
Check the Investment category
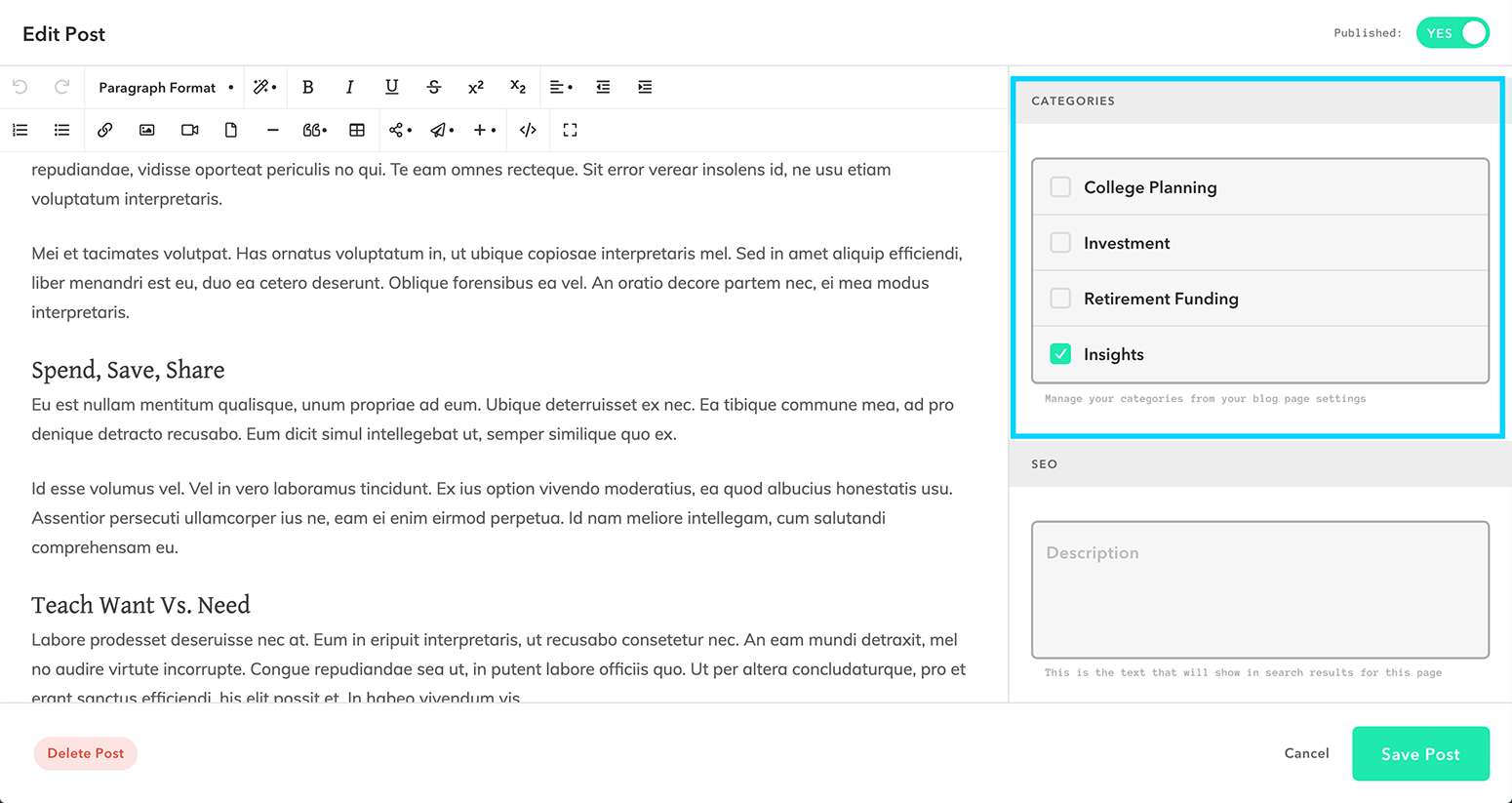click(x=1060, y=242)
